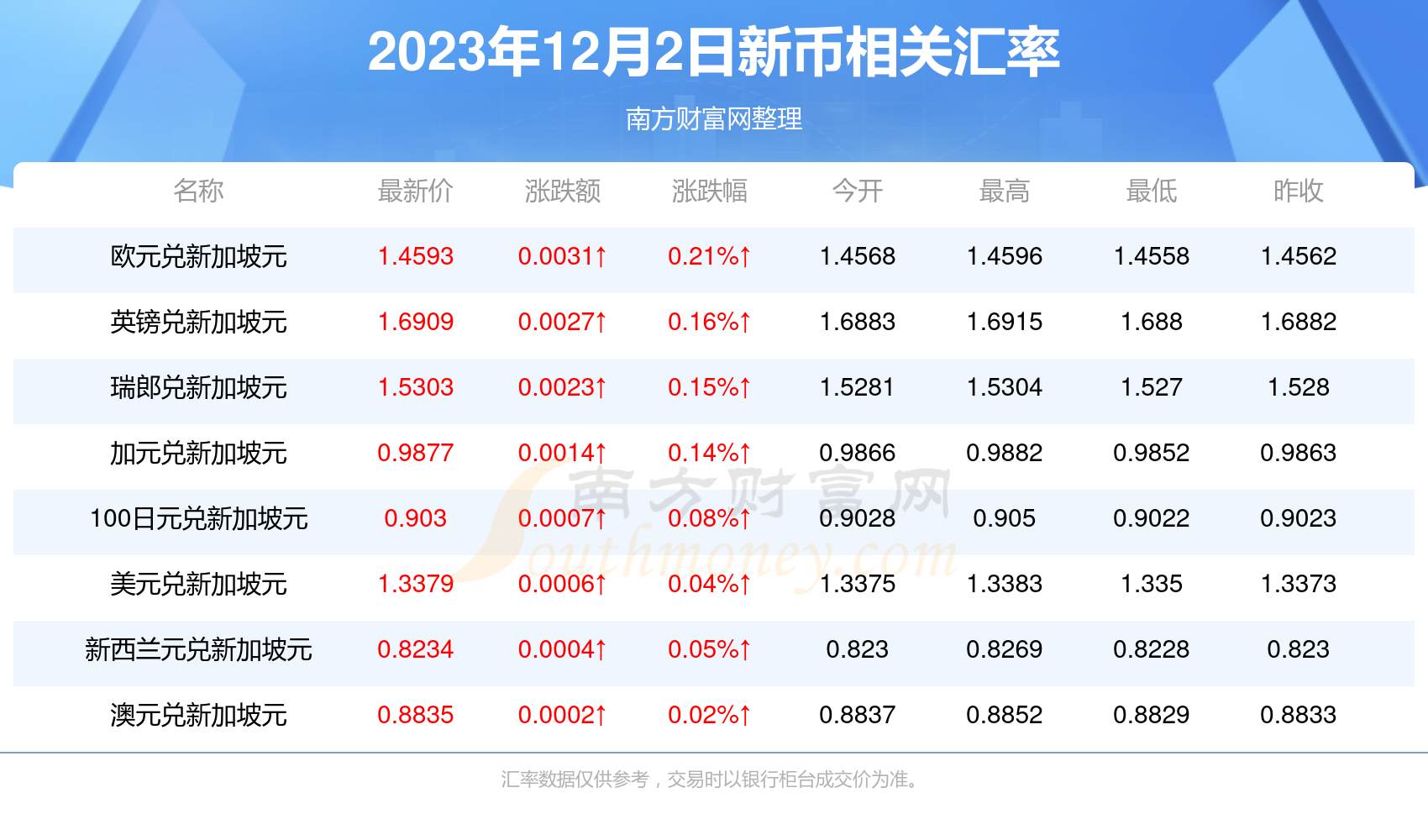Select the latest price 0.9877
This screenshot has height=840, width=1428.
pos(416,453)
